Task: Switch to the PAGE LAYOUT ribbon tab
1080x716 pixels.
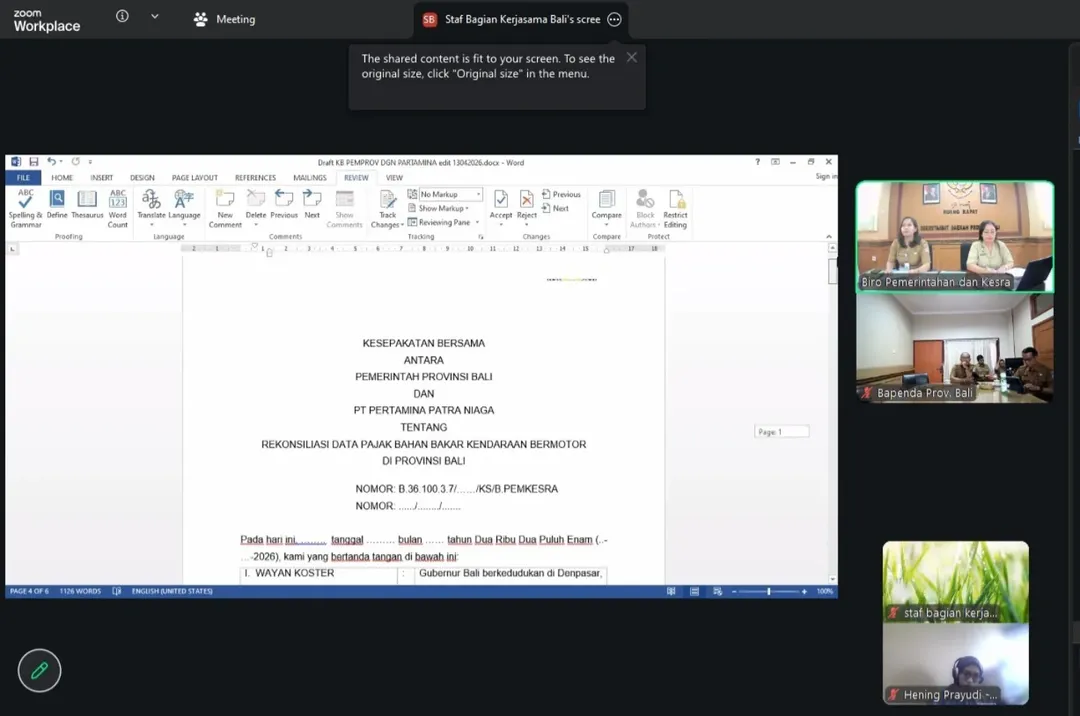Action: 194,178
